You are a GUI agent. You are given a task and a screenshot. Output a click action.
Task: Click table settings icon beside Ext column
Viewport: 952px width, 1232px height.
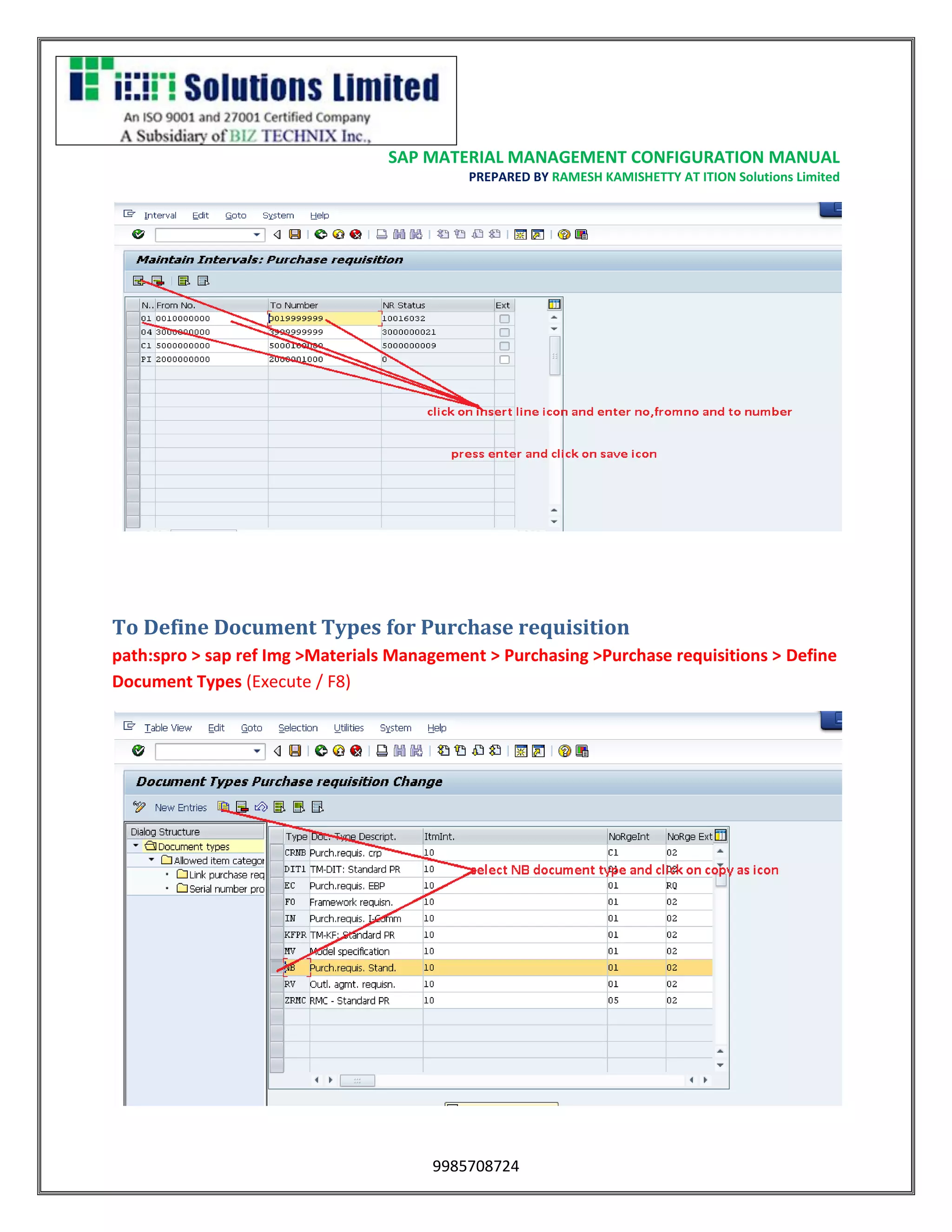[x=555, y=305]
